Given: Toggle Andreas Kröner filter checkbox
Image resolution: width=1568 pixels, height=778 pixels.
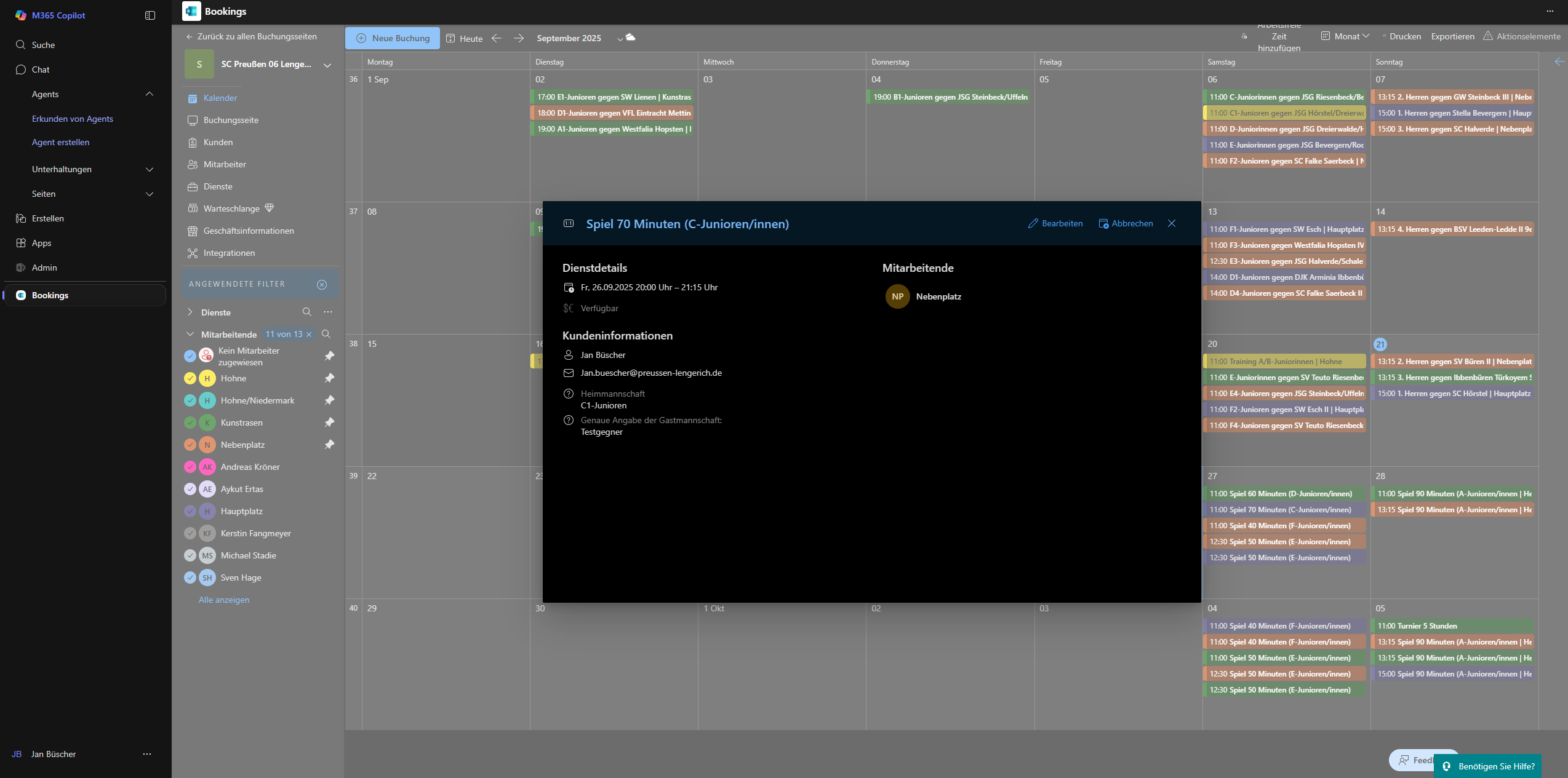Looking at the screenshot, I should [190, 467].
